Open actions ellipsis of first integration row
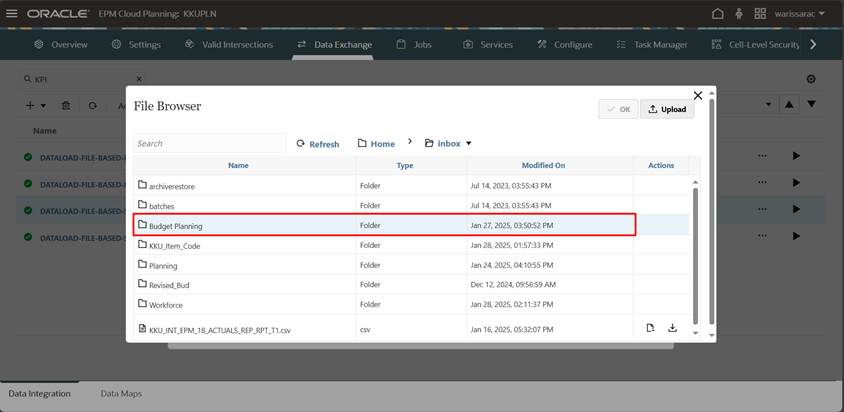Image resolution: width=844 pixels, height=412 pixels. coord(762,156)
